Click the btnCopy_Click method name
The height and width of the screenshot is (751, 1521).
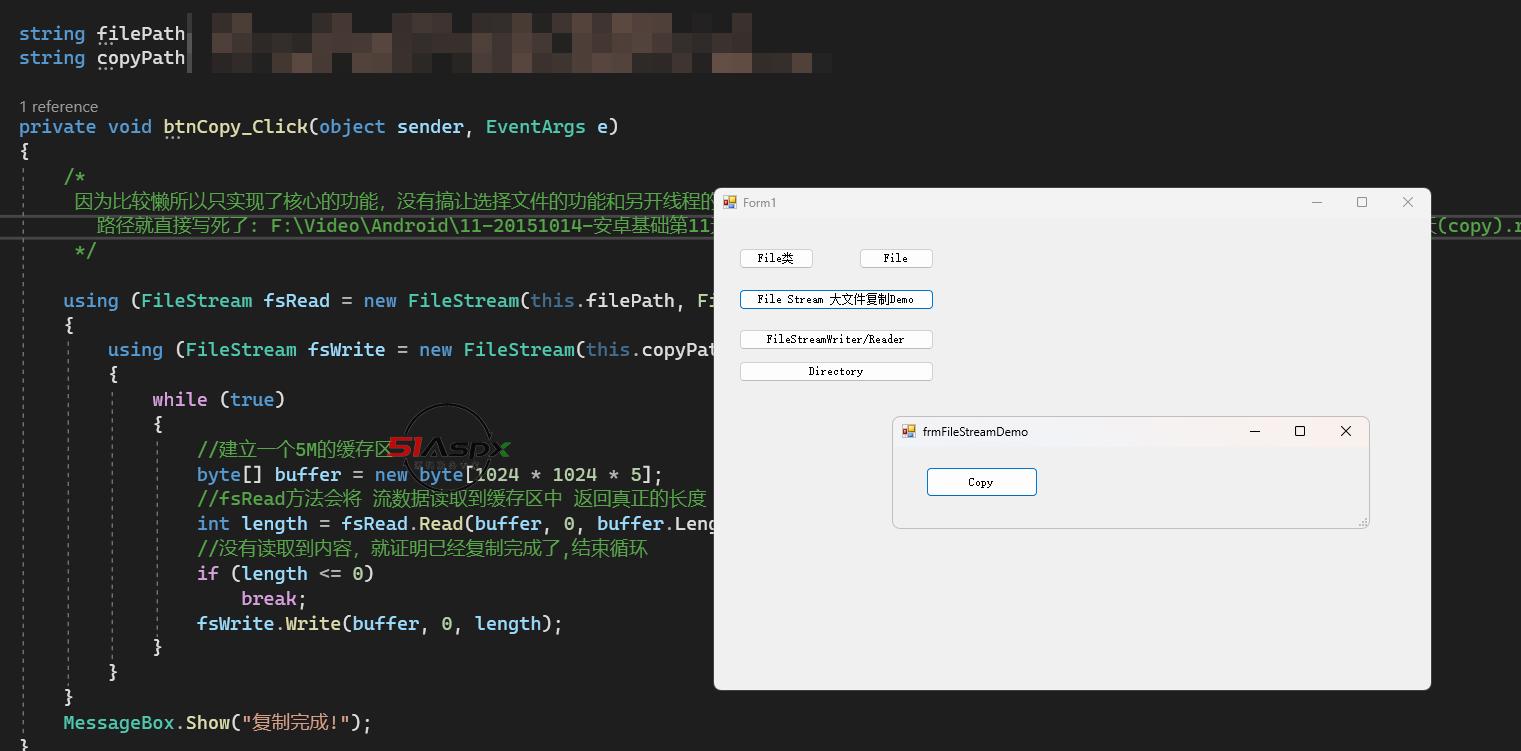coord(236,127)
